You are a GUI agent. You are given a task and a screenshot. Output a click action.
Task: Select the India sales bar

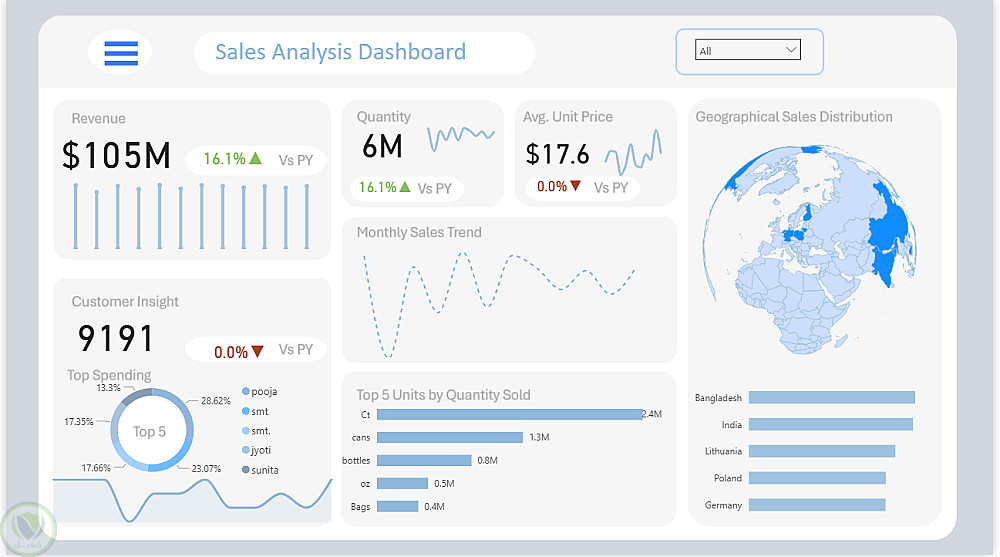(831, 424)
